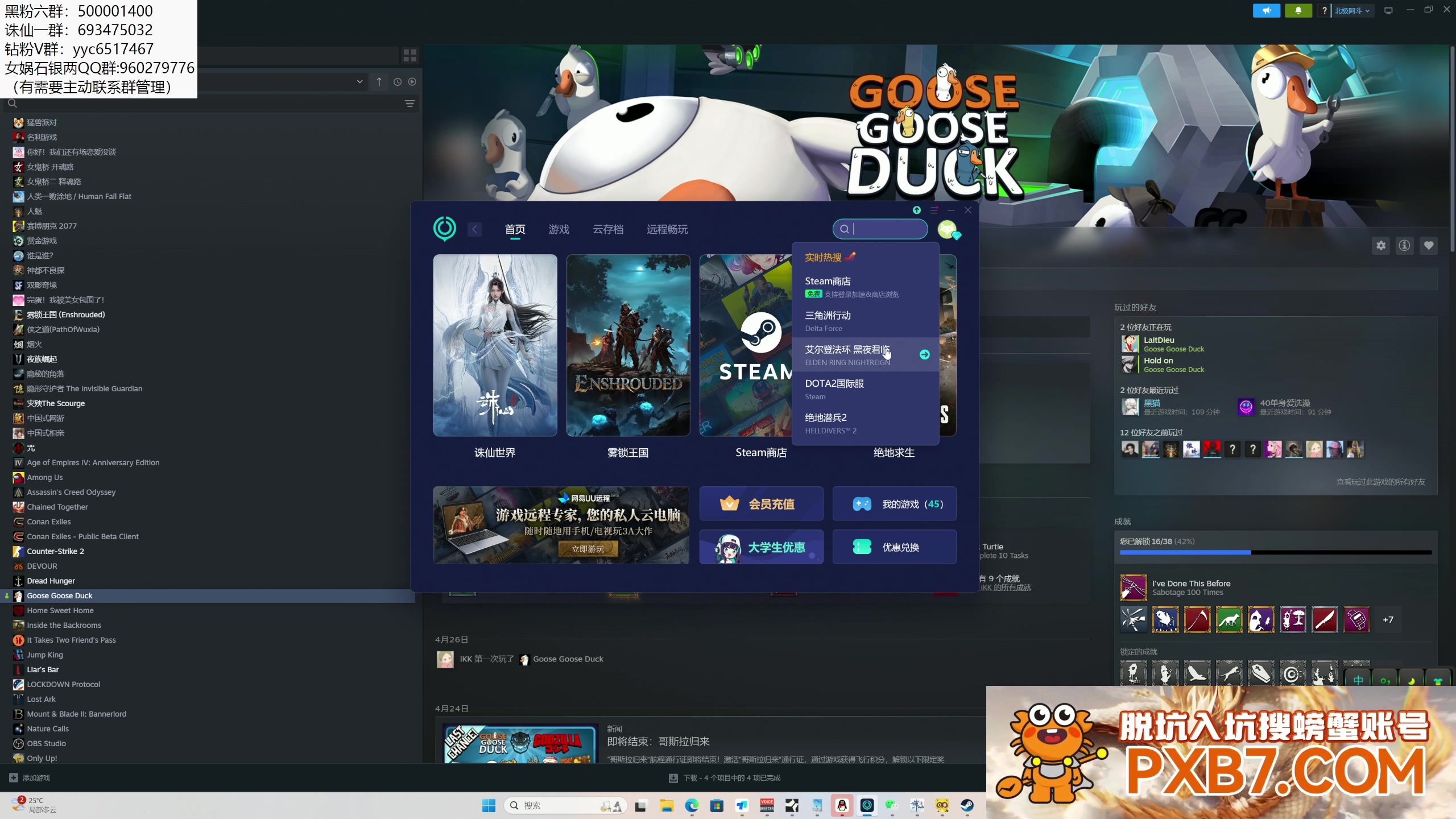
Task: Switch to 游戏 tab in UU
Action: pyautogui.click(x=559, y=229)
